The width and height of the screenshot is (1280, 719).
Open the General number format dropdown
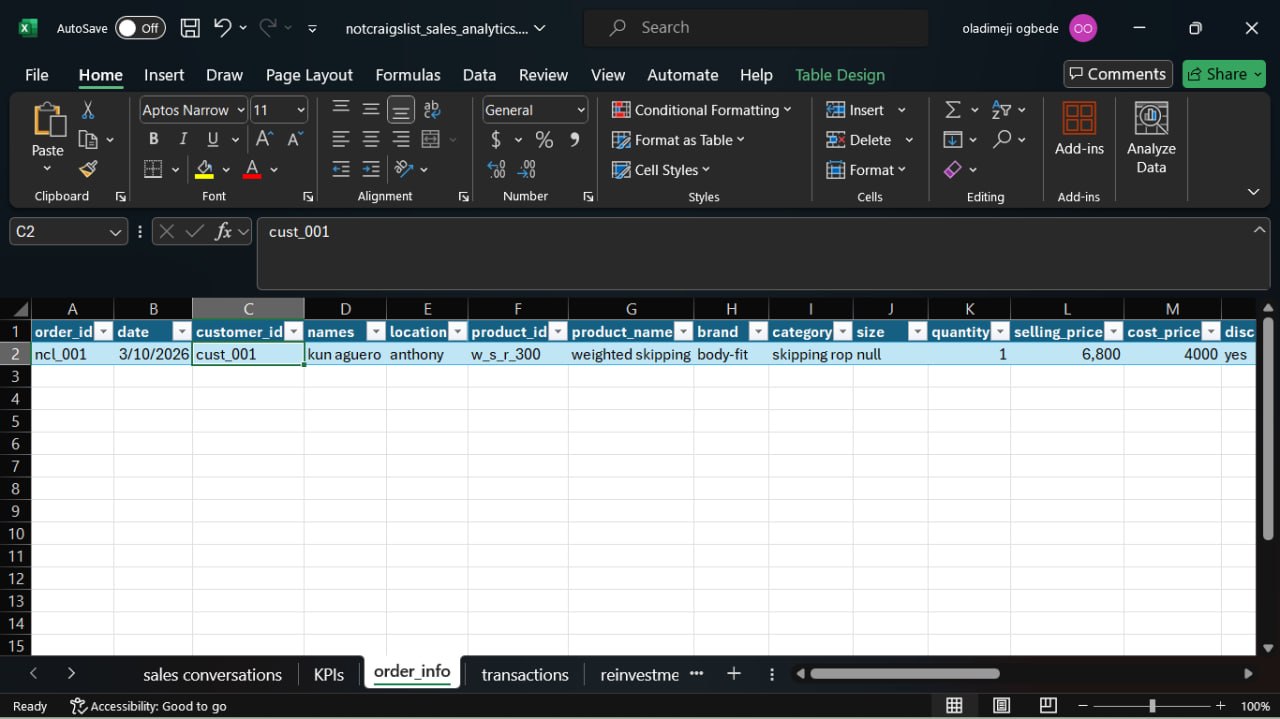(x=580, y=110)
